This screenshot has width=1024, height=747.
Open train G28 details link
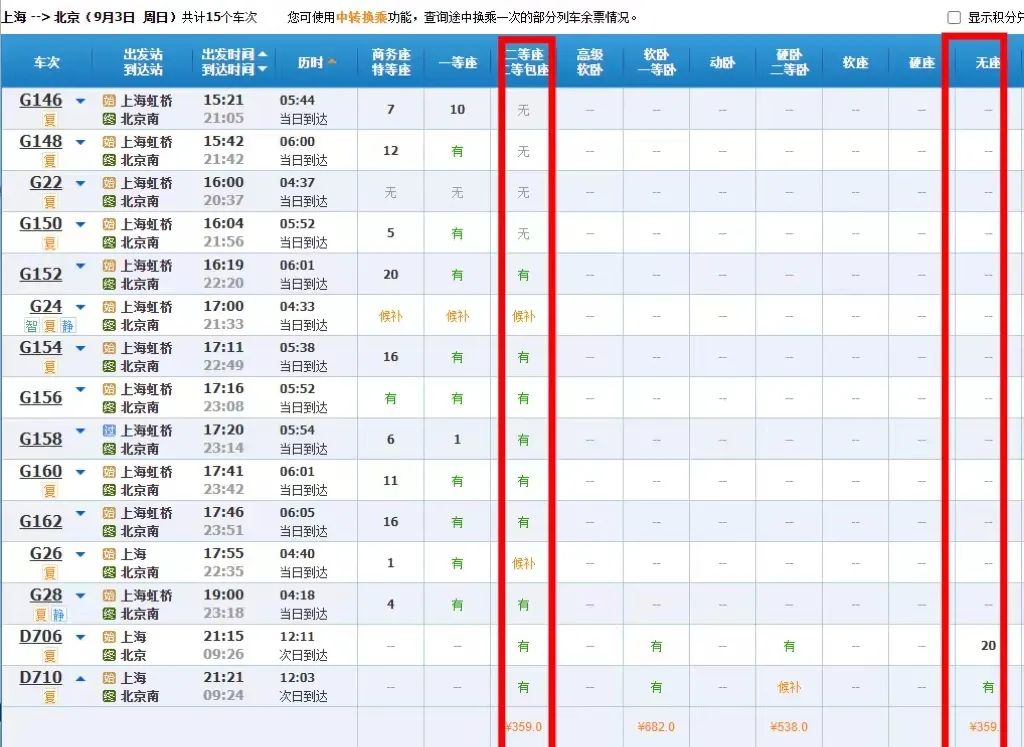pyautogui.click(x=46, y=596)
